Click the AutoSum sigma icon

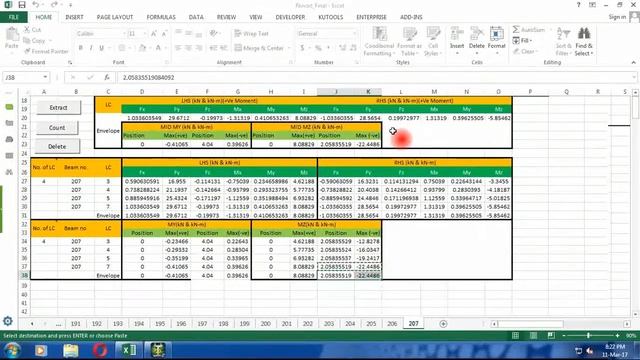click(516, 29)
